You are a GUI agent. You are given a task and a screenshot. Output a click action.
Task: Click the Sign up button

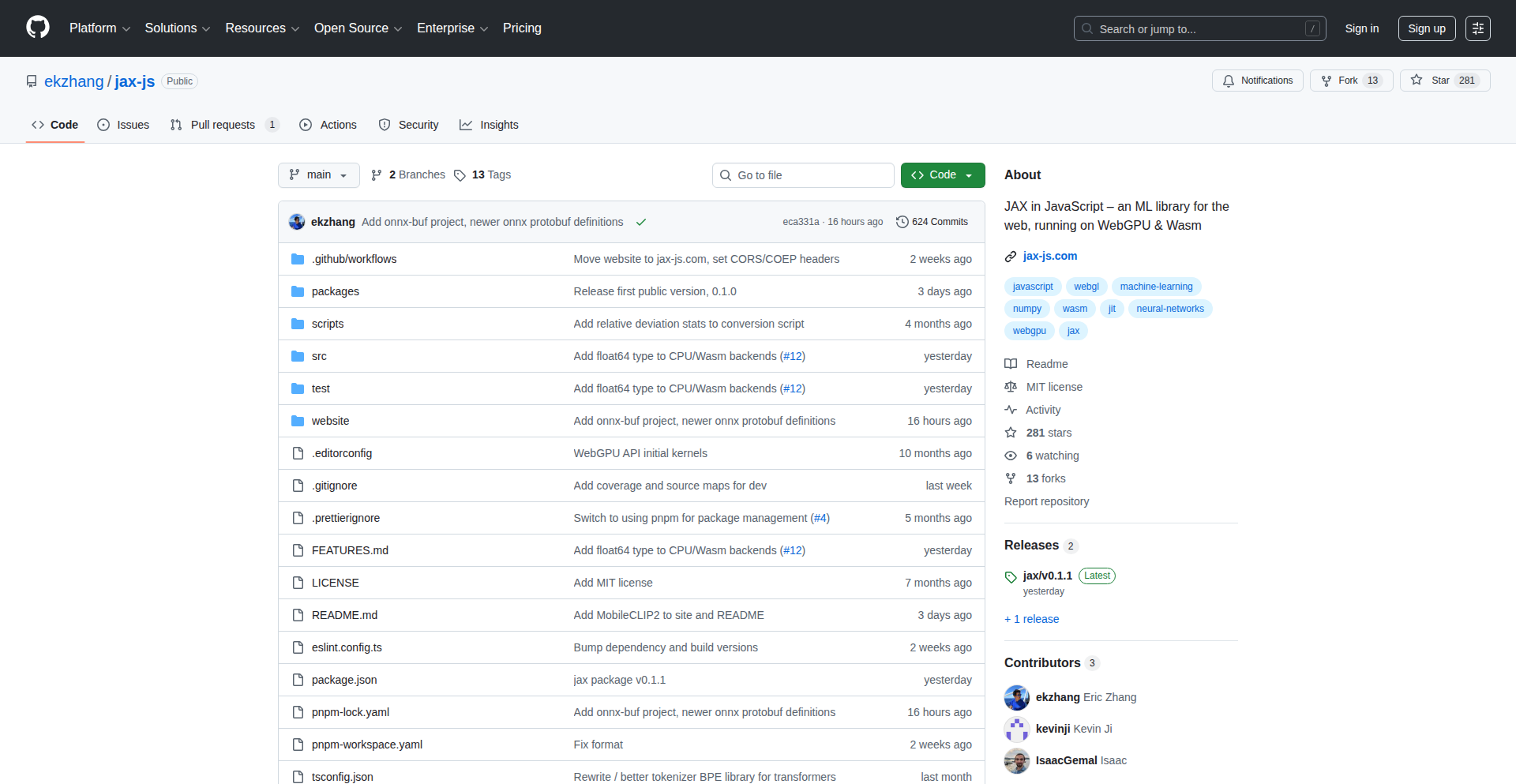pyautogui.click(x=1426, y=28)
